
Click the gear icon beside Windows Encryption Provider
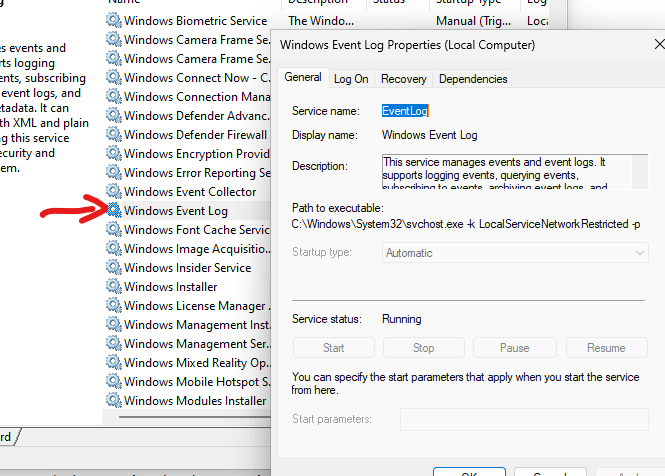(114, 153)
